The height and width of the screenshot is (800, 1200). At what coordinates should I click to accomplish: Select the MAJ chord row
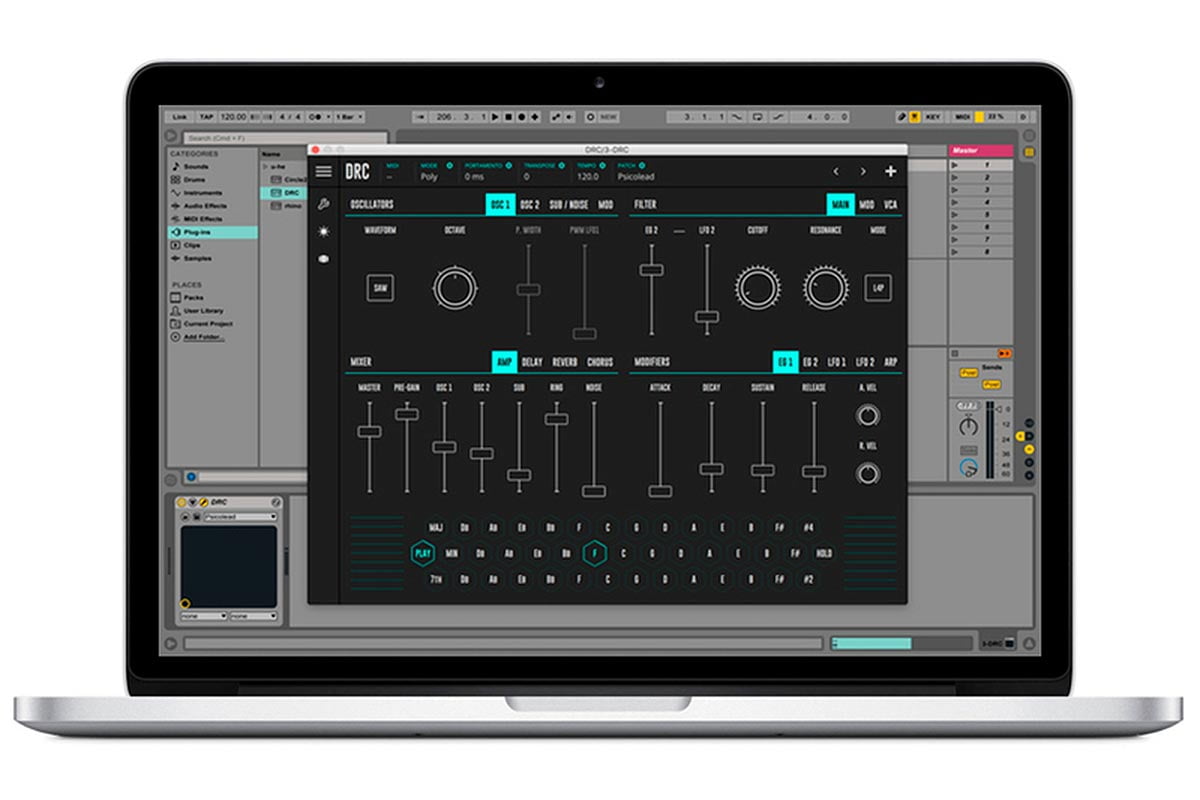436,527
